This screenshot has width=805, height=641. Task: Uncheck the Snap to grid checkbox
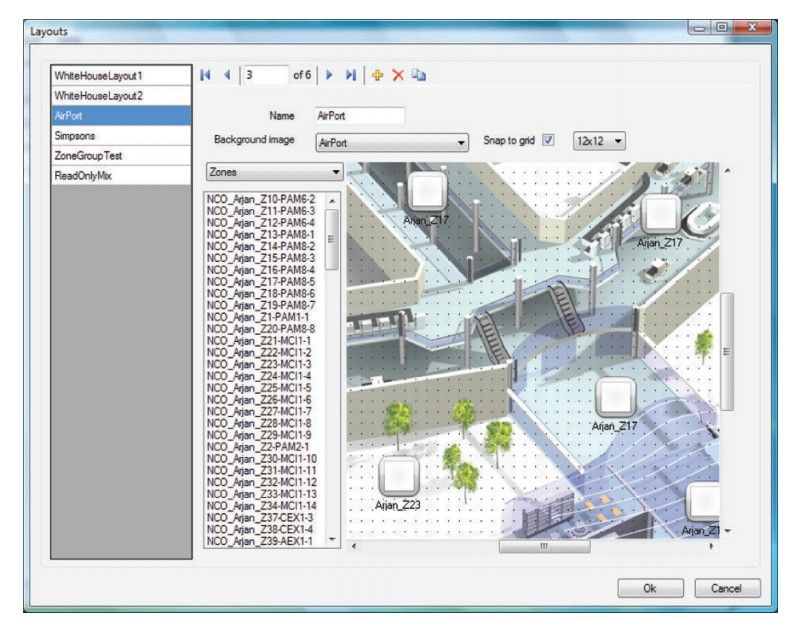tap(547, 141)
